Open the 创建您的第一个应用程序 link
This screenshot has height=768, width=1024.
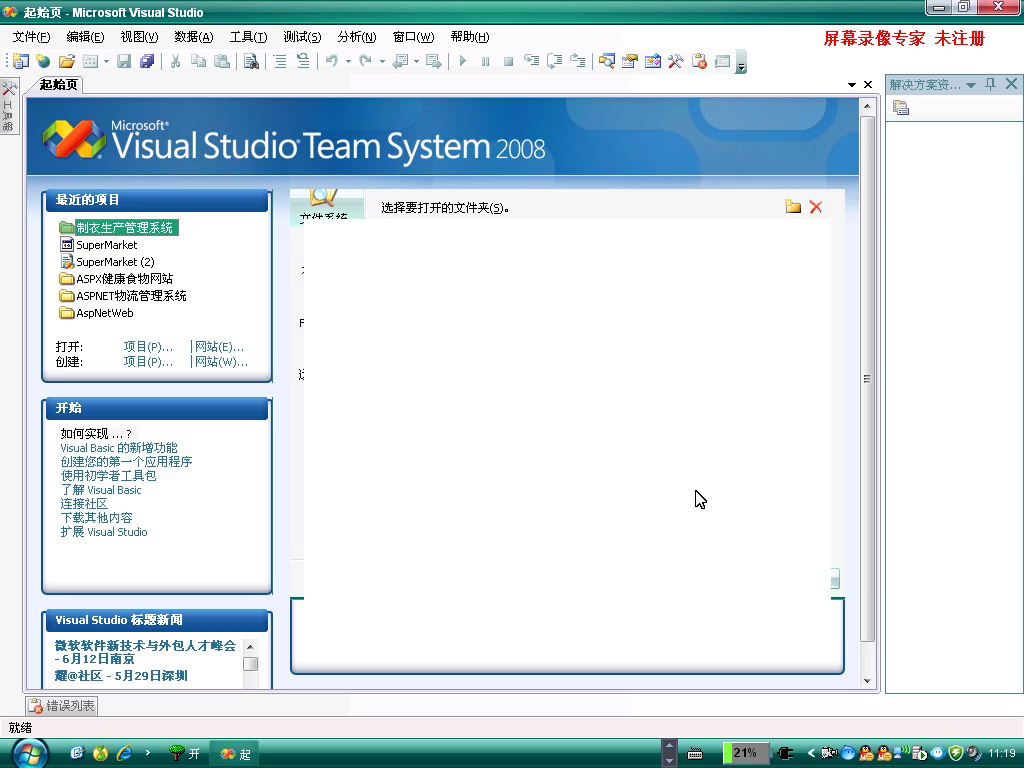126,462
